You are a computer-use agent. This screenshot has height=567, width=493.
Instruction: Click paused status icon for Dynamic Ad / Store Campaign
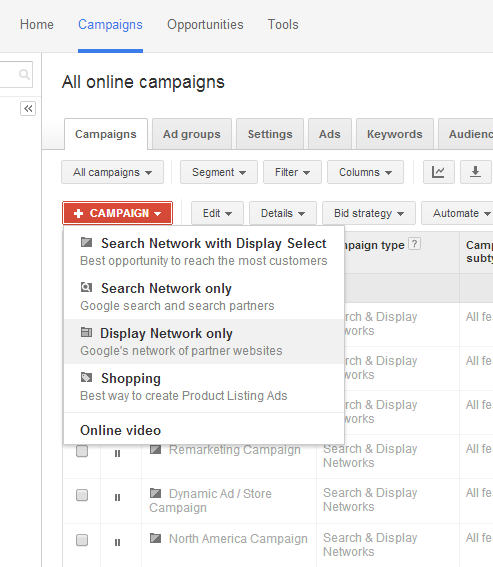click(x=117, y=498)
